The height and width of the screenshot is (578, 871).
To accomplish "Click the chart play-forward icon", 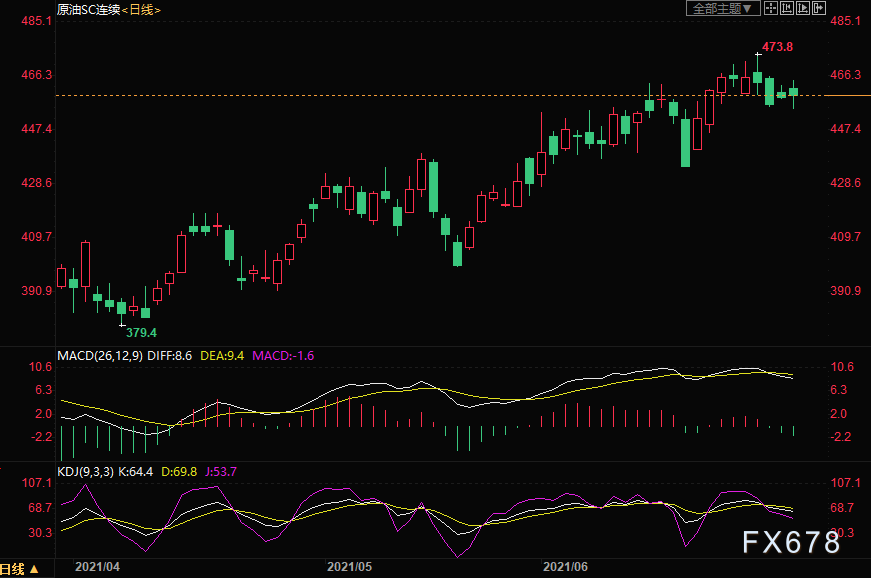I will tap(804, 8).
